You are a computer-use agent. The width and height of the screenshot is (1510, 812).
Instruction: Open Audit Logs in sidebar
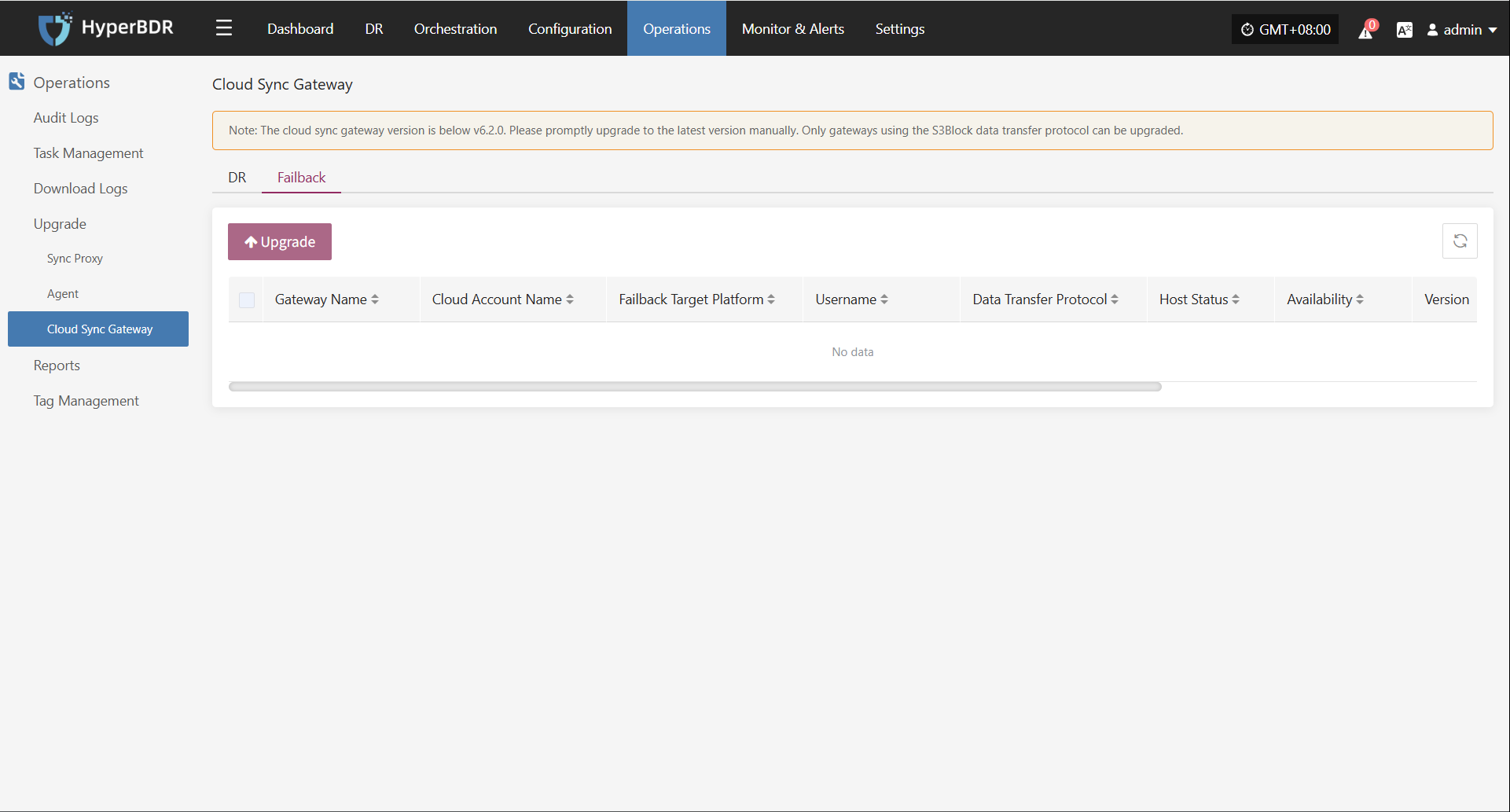click(66, 117)
